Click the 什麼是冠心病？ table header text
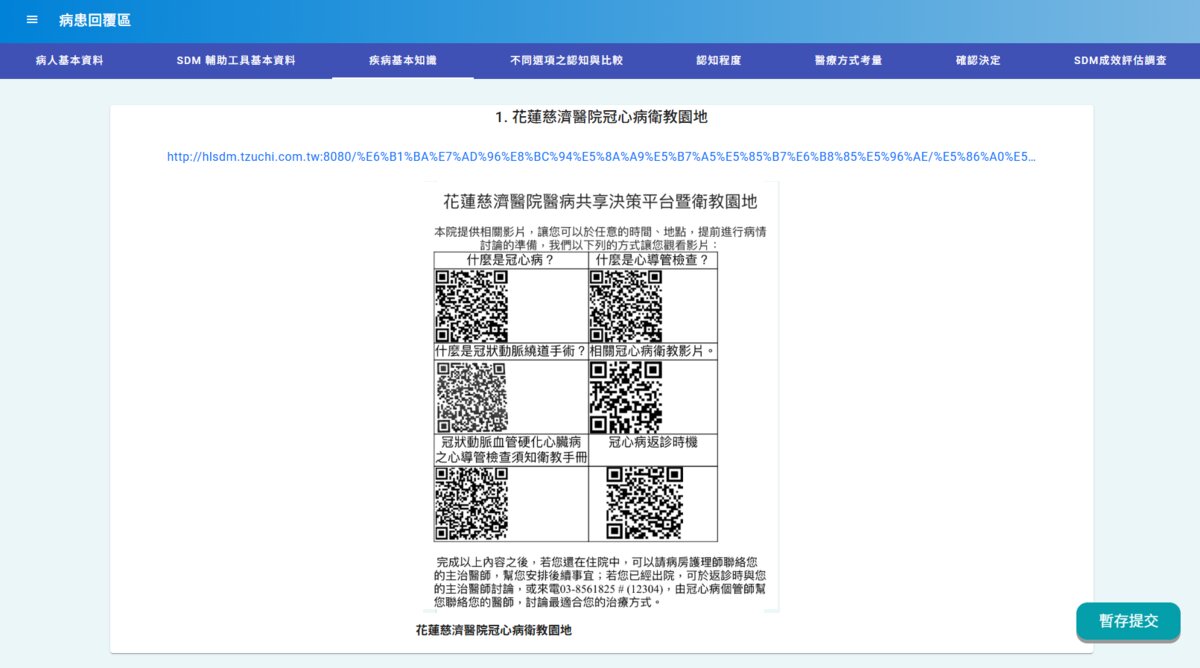This screenshot has height=668, width=1200. coord(511,260)
